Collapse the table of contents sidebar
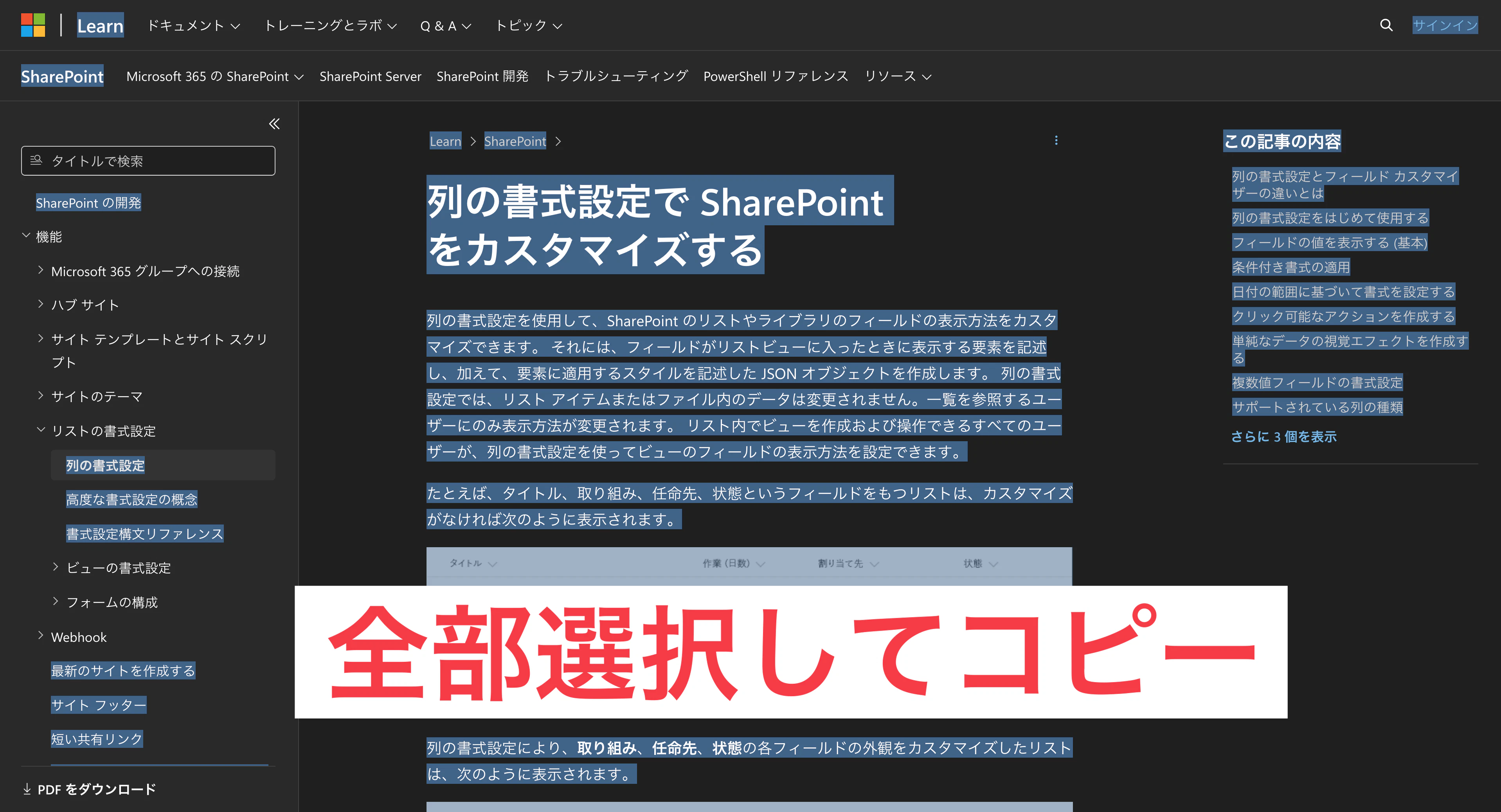This screenshot has height=812, width=1501. (x=274, y=124)
